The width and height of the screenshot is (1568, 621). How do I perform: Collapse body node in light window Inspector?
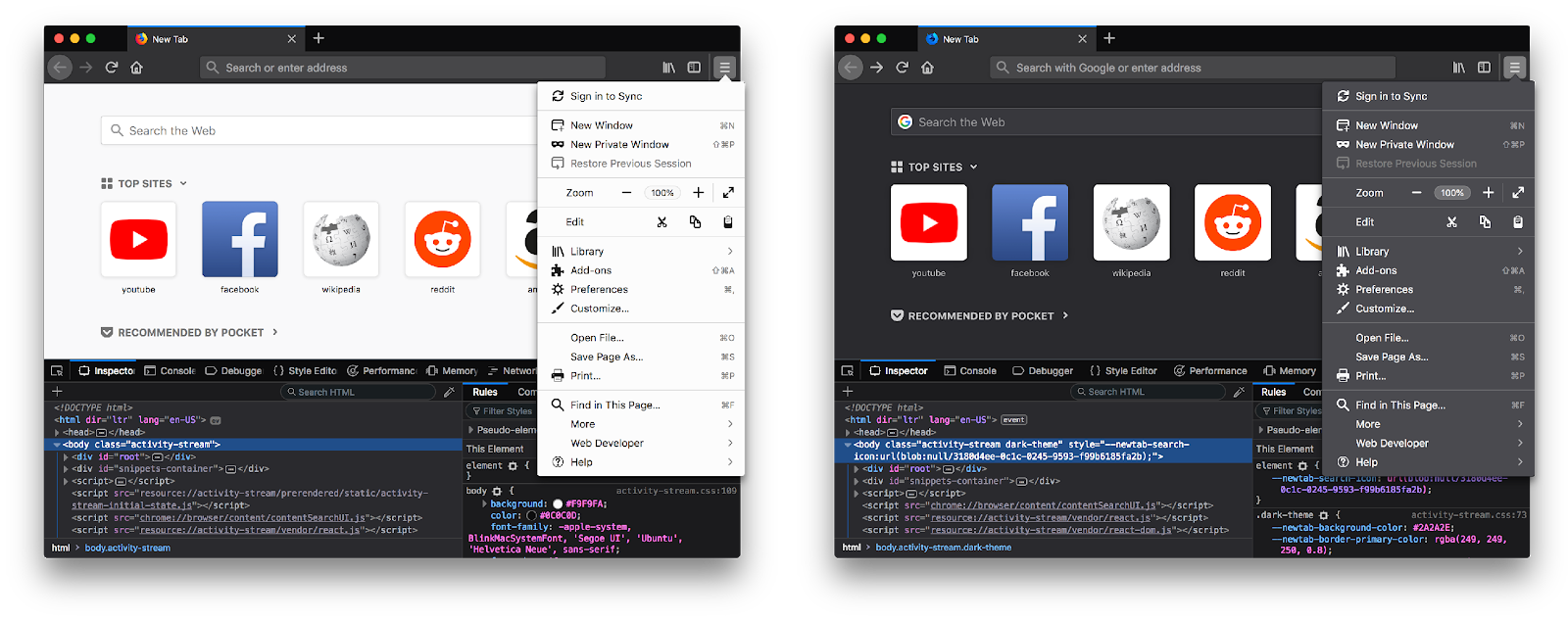[x=57, y=445]
